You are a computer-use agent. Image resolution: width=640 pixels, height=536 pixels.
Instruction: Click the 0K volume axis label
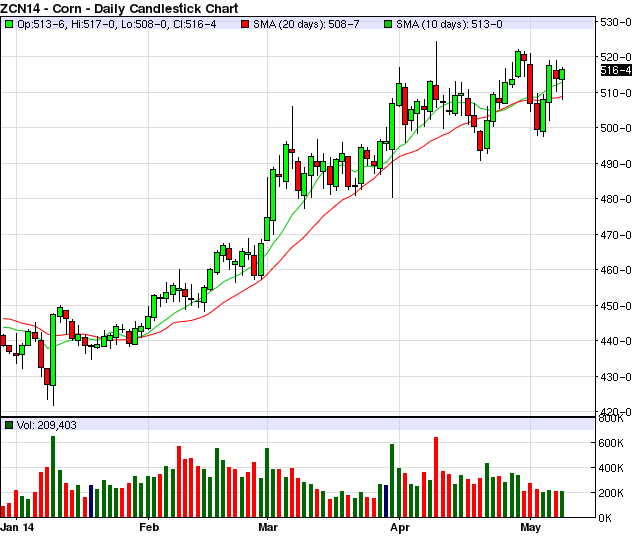coord(605,518)
